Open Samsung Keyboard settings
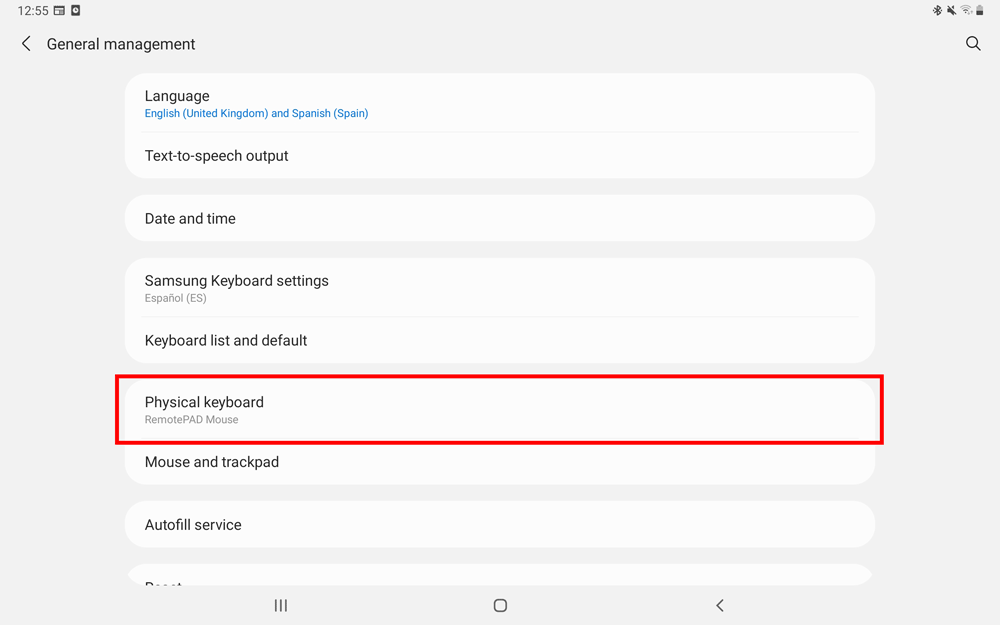 coord(500,288)
